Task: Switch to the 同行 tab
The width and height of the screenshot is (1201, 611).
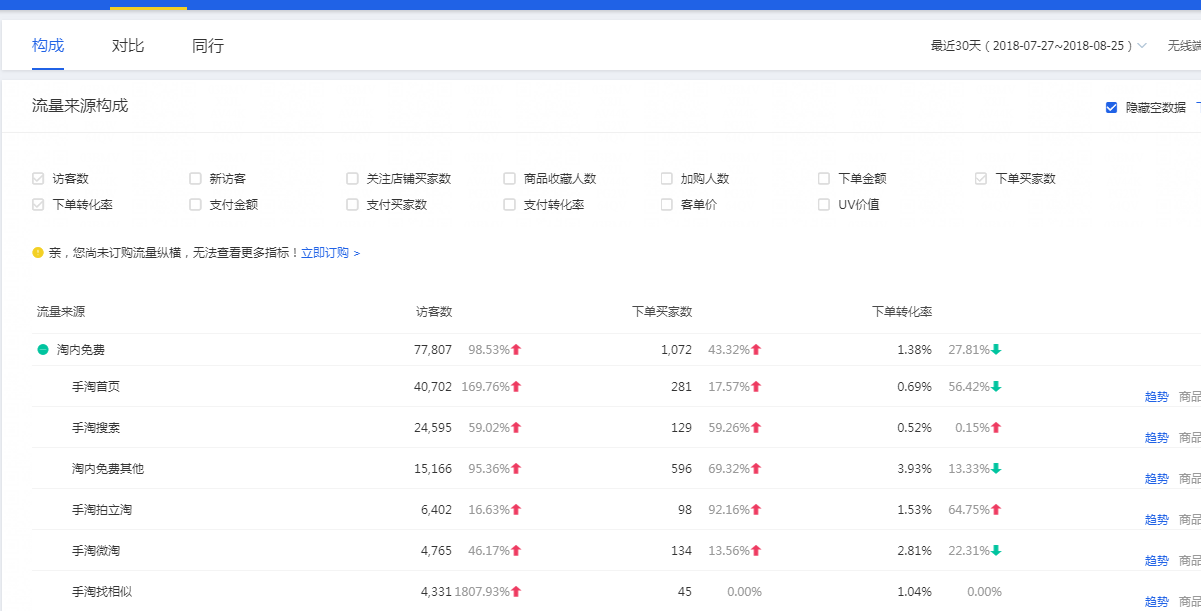Action: (208, 46)
